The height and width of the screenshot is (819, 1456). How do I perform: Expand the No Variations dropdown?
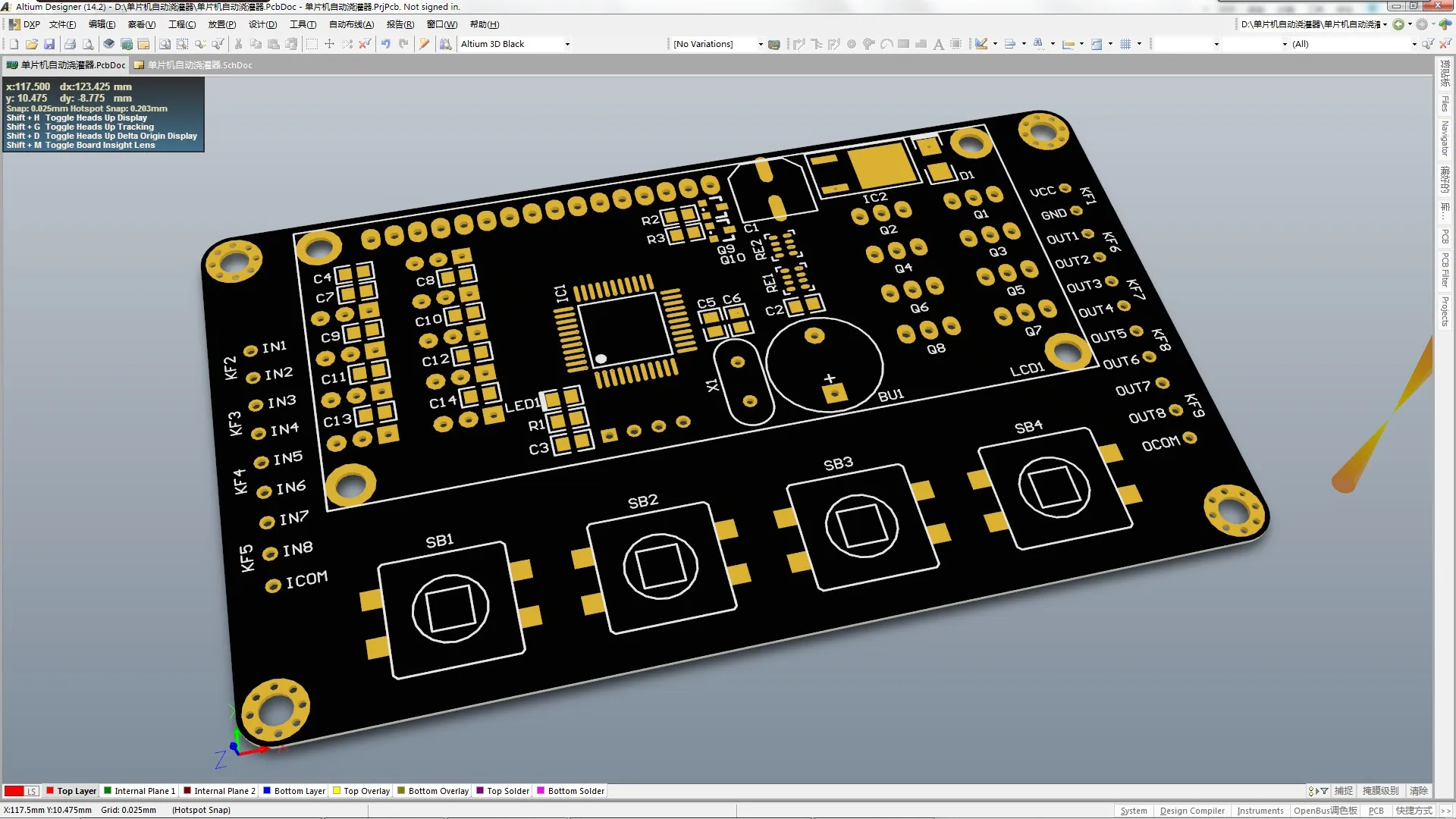(x=761, y=44)
